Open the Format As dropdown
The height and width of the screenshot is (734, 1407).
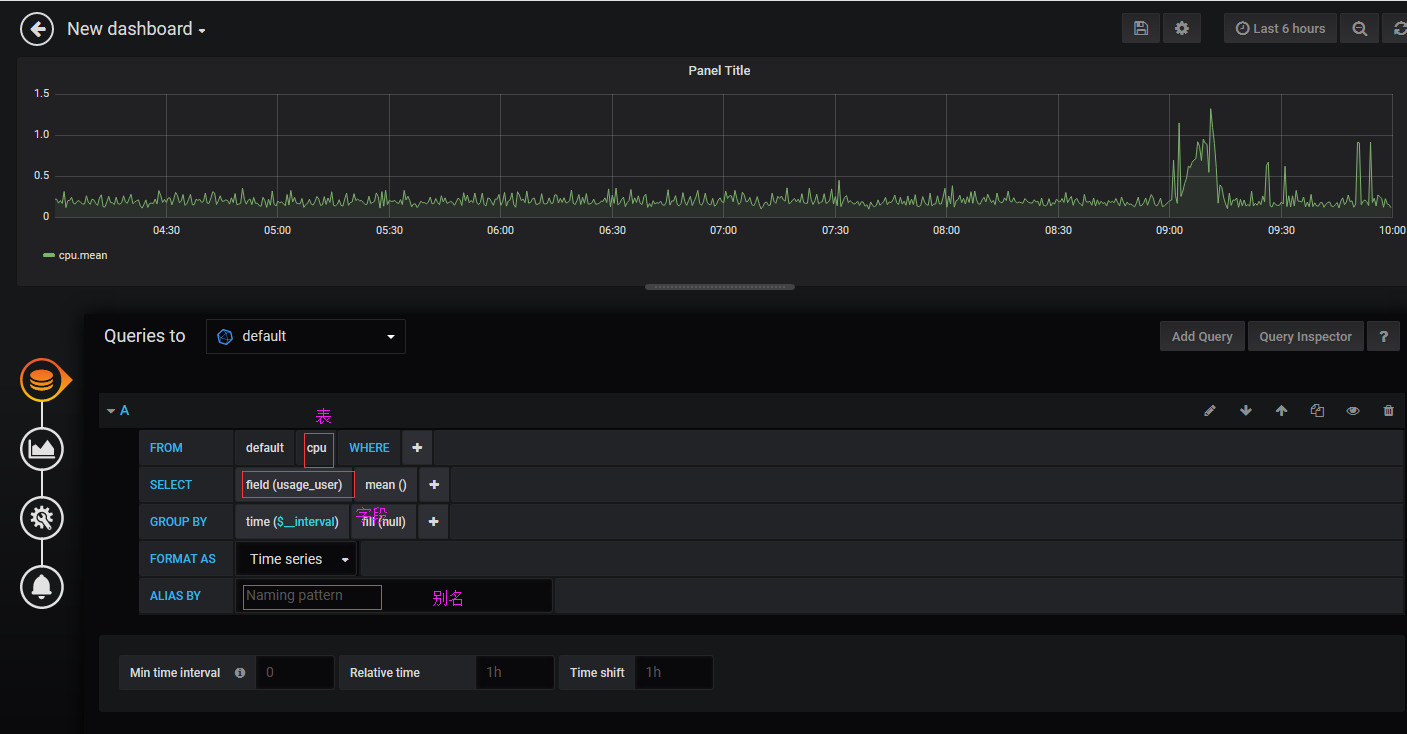296,559
